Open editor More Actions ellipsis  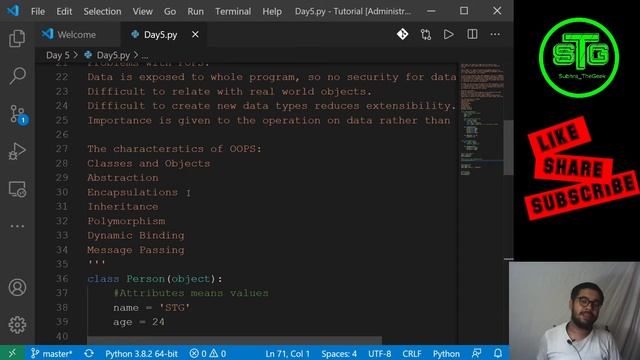pyautogui.click(x=495, y=34)
